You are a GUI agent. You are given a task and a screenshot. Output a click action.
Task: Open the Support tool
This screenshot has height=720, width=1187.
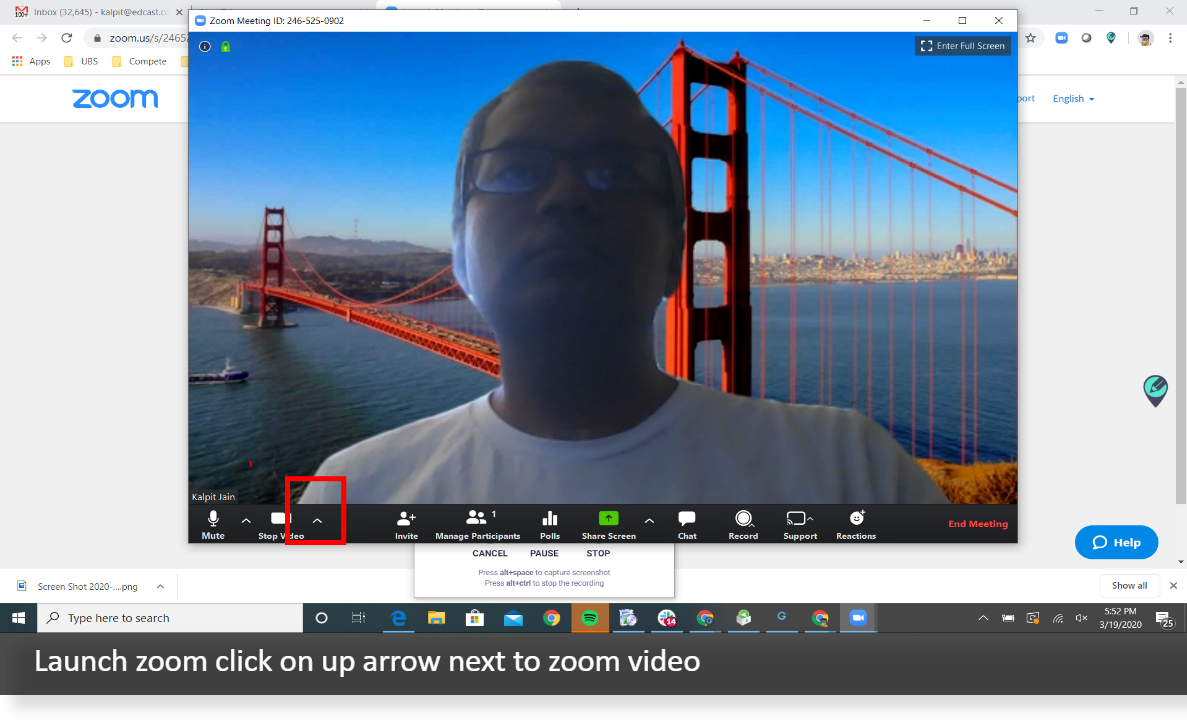click(800, 524)
